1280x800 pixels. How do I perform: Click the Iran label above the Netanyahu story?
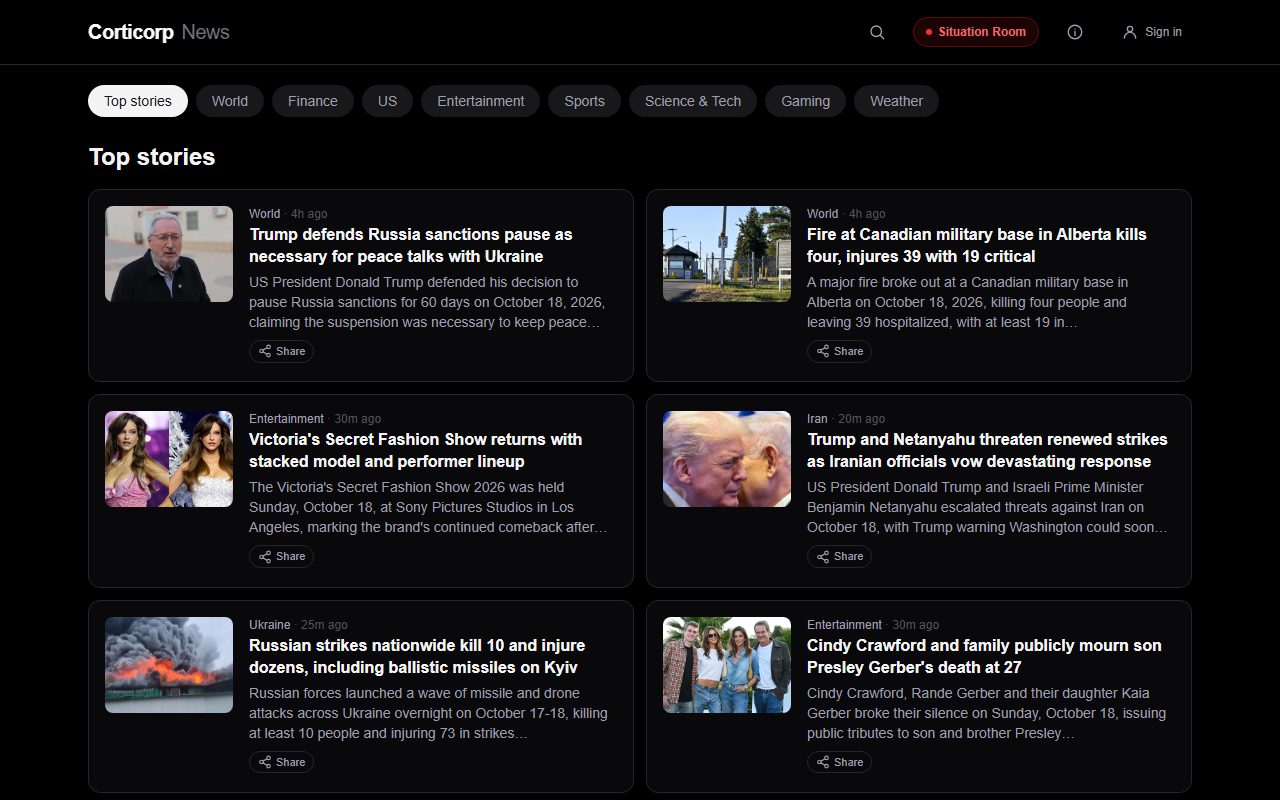pyautogui.click(x=817, y=419)
